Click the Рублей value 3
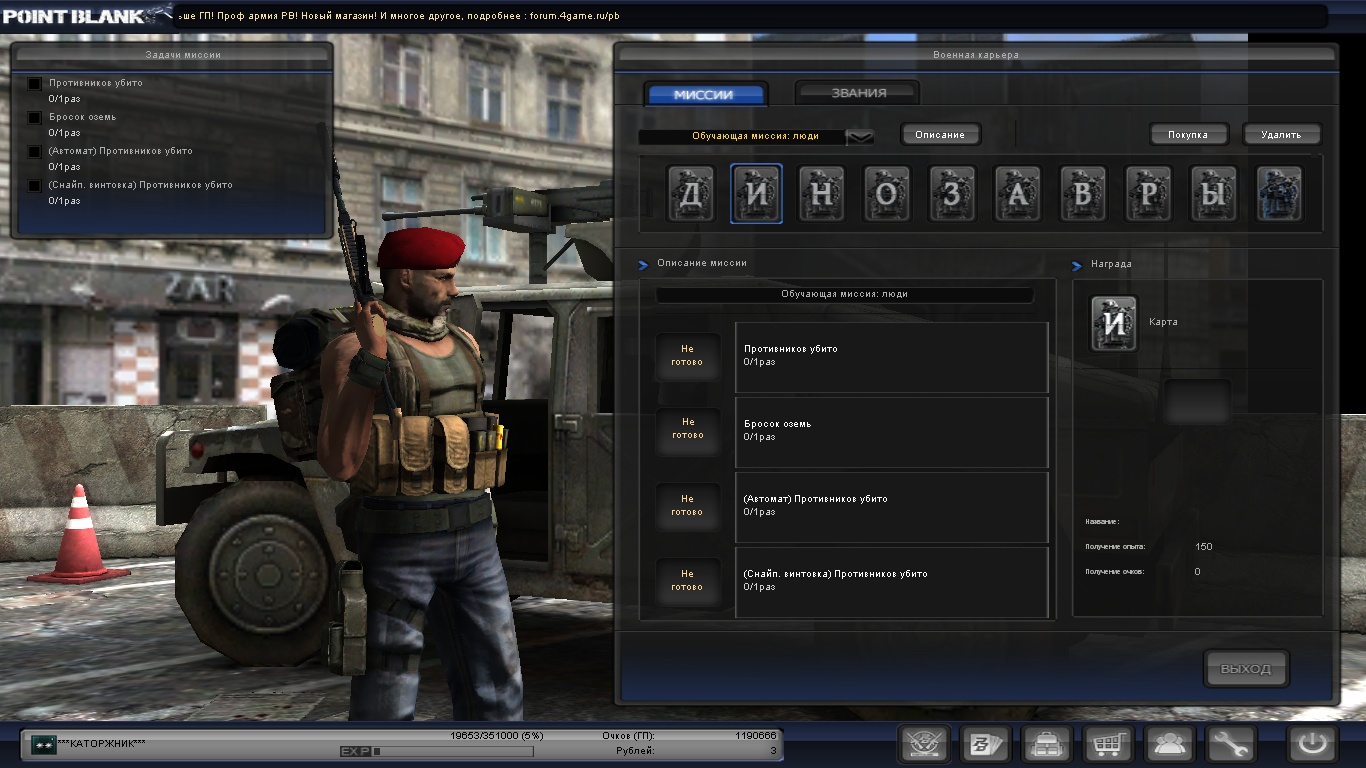Image resolution: width=1366 pixels, height=768 pixels. pyautogui.click(x=773, y=750)
